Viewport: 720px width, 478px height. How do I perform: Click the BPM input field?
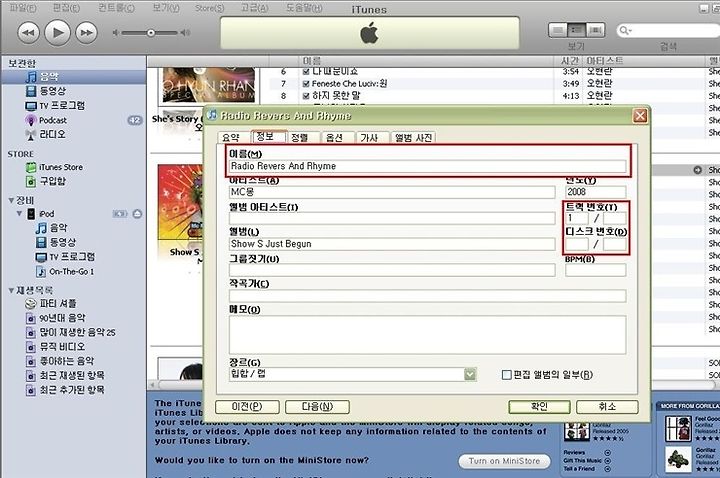point(596,270)
